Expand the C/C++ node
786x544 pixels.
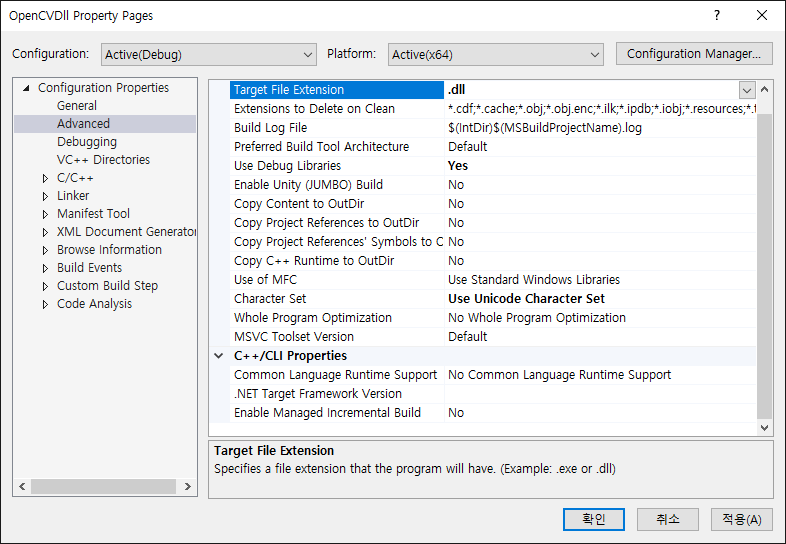click(45, 178)
